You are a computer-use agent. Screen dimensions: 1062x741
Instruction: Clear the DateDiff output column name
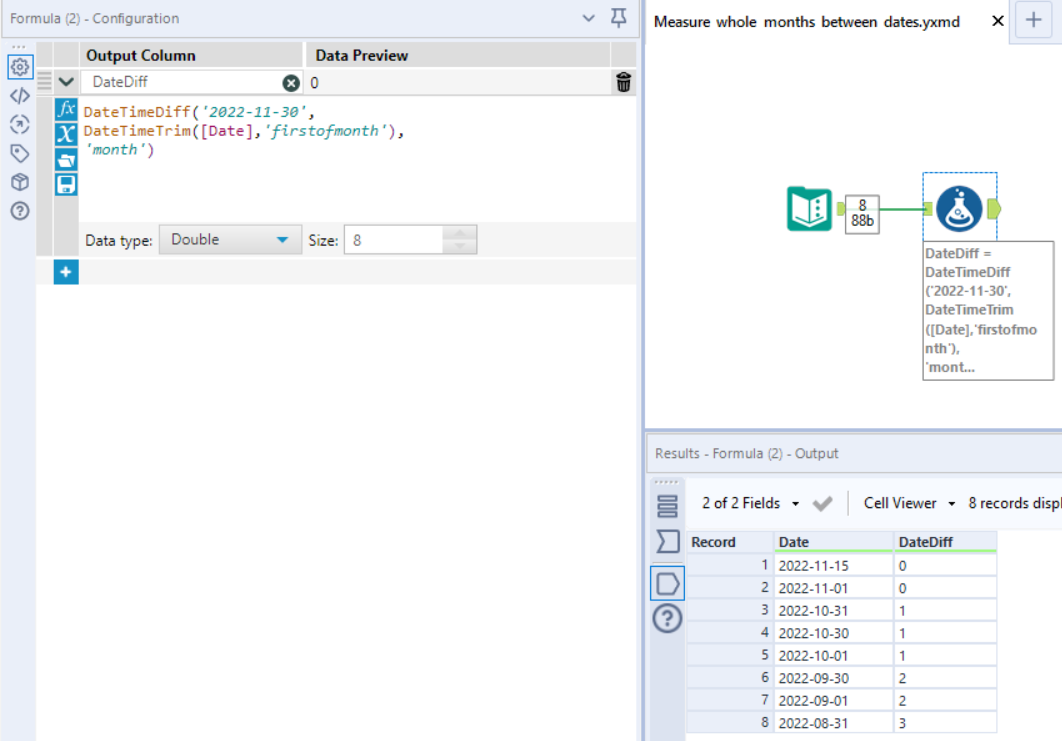point(290,83)
